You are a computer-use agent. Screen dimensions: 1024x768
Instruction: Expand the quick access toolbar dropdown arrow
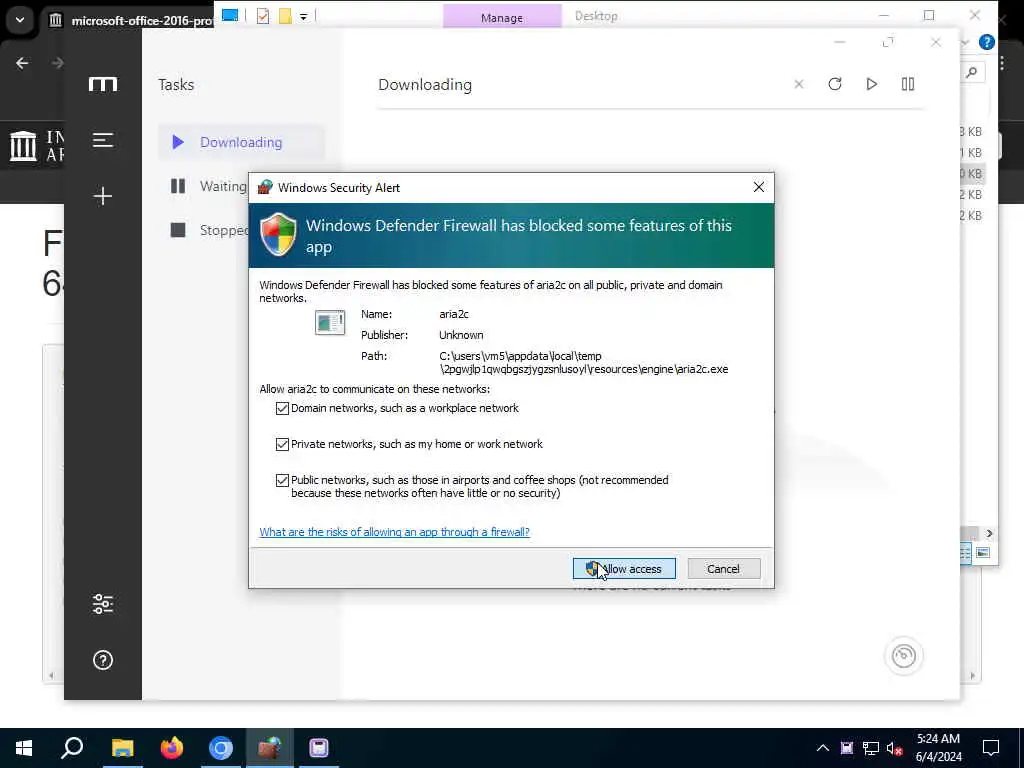click(304, 17)
